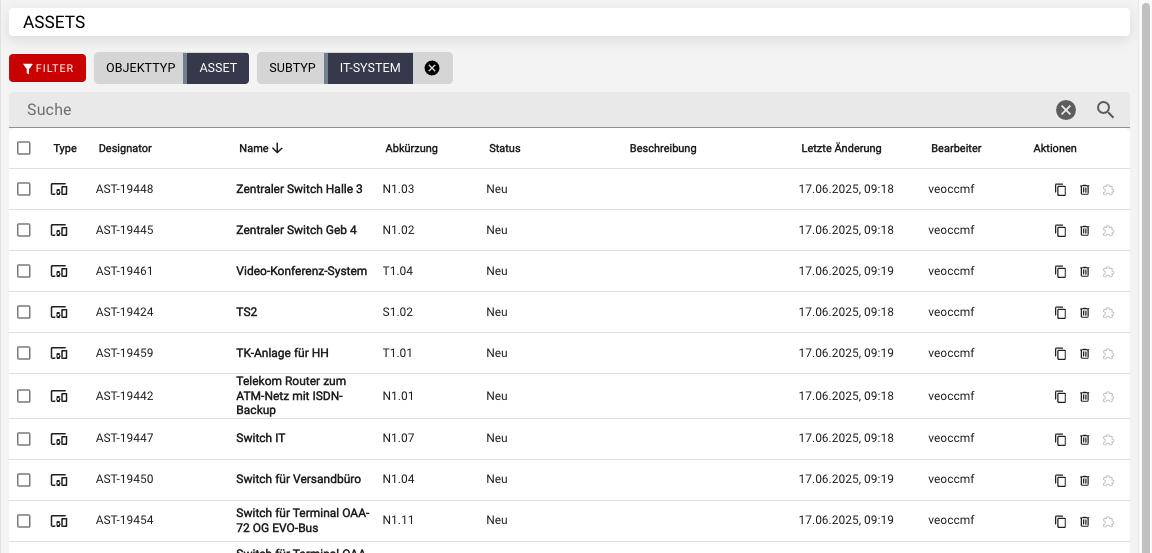The height and width of the screenshot is (553, 1152).
Task: Select the checkbox for AST-19448
Action: (x=24, y=190)
